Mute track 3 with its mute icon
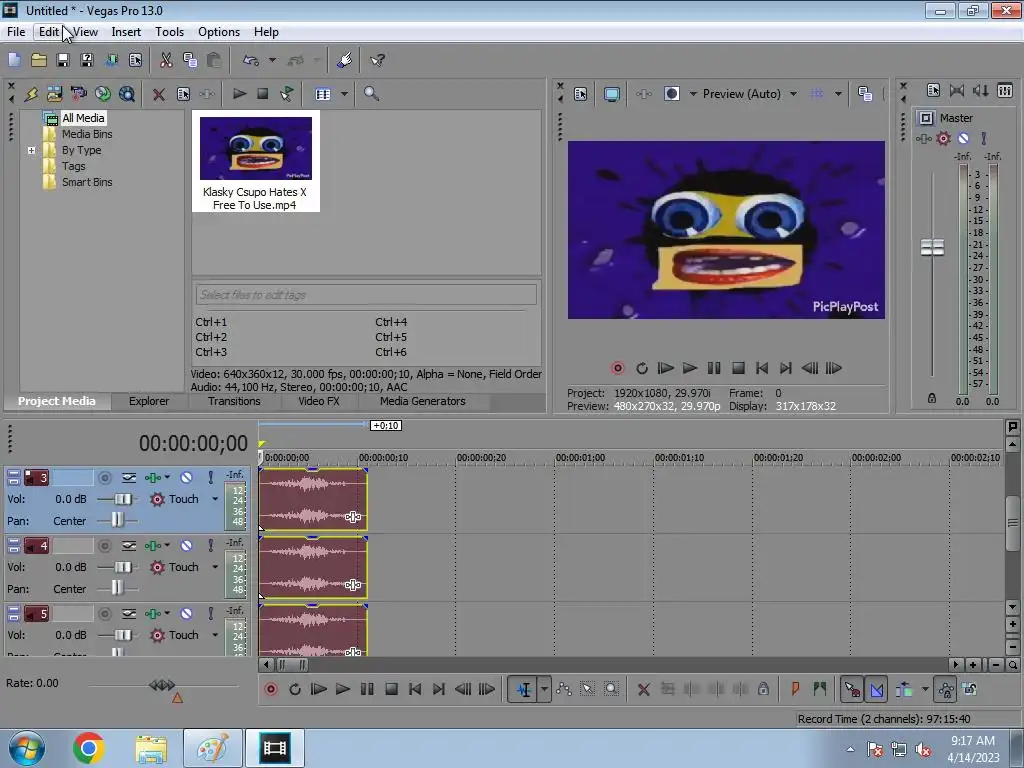 point(186,477)
